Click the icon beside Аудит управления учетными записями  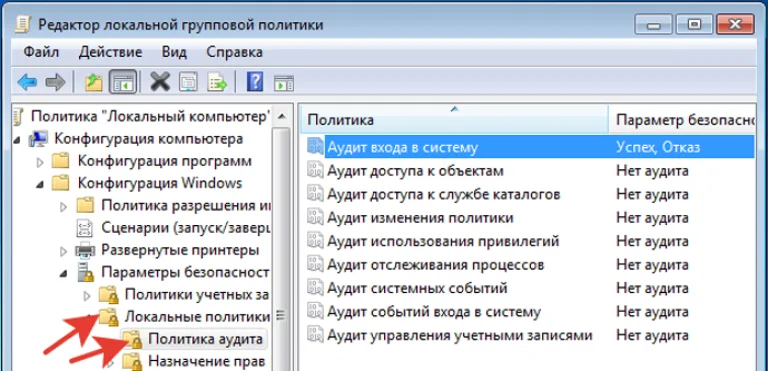(315, 335)
